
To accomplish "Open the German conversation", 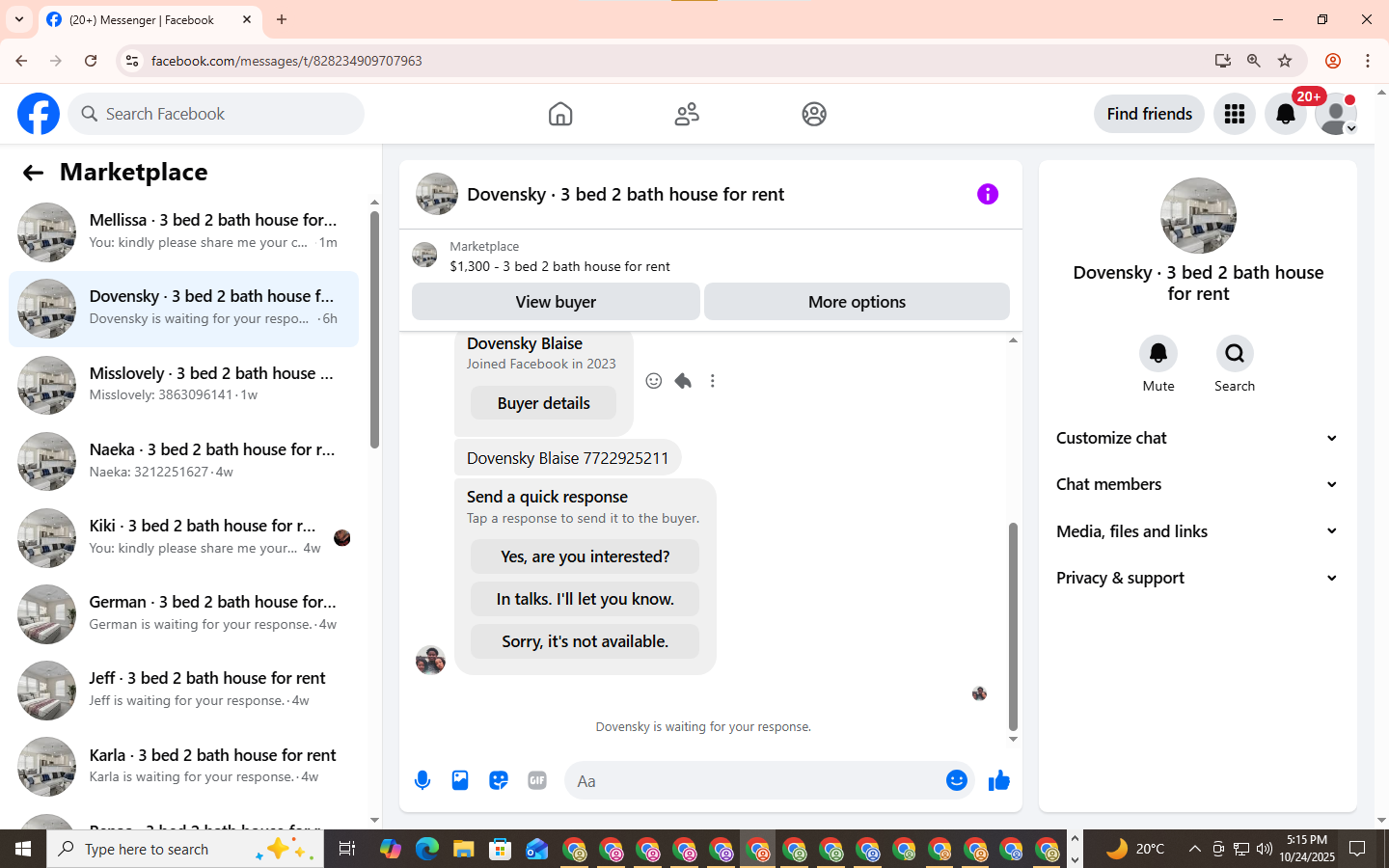I will point(183,613).
